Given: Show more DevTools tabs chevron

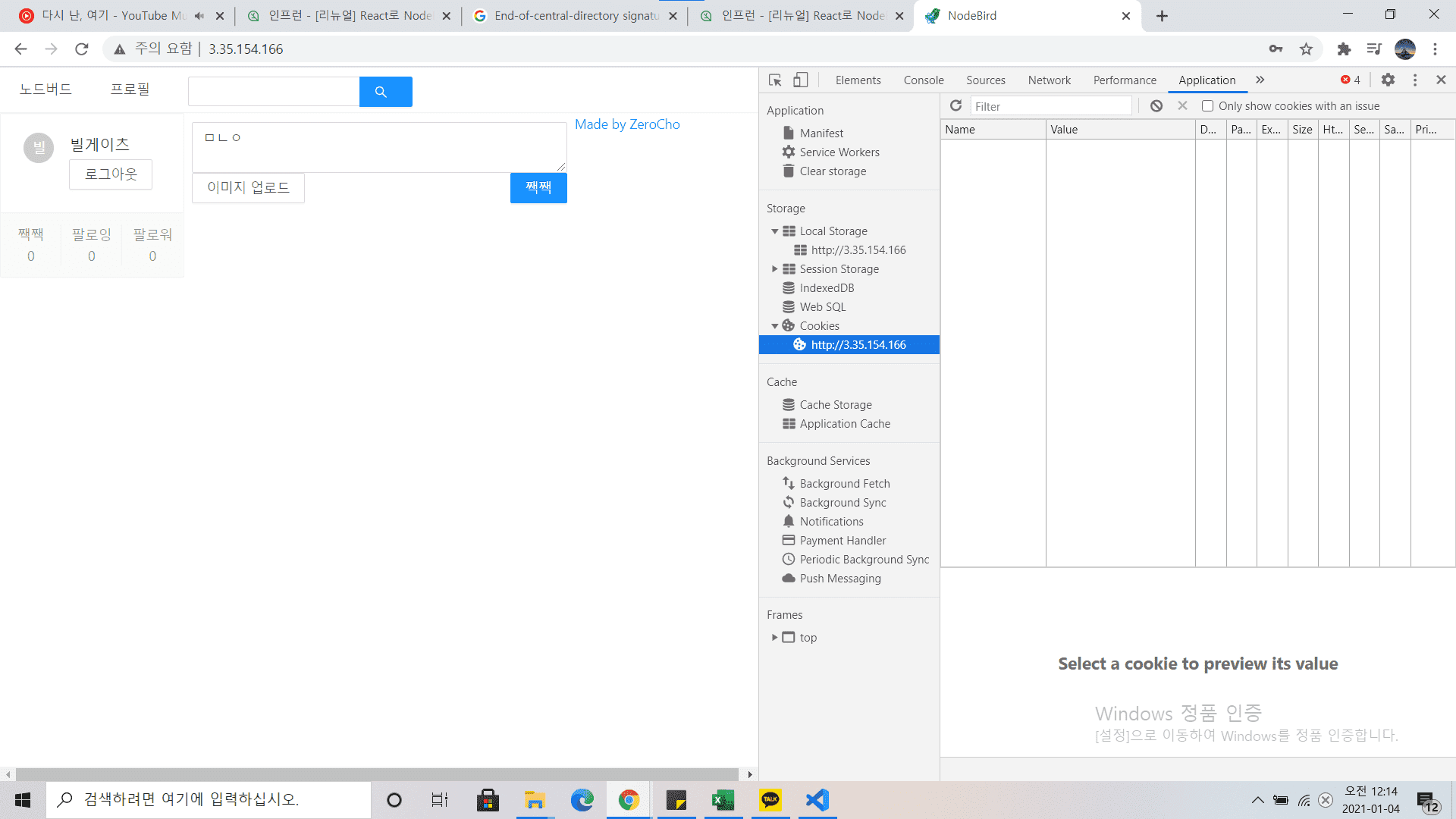Looking at the screenshot, I should [x=1260, y=80].
